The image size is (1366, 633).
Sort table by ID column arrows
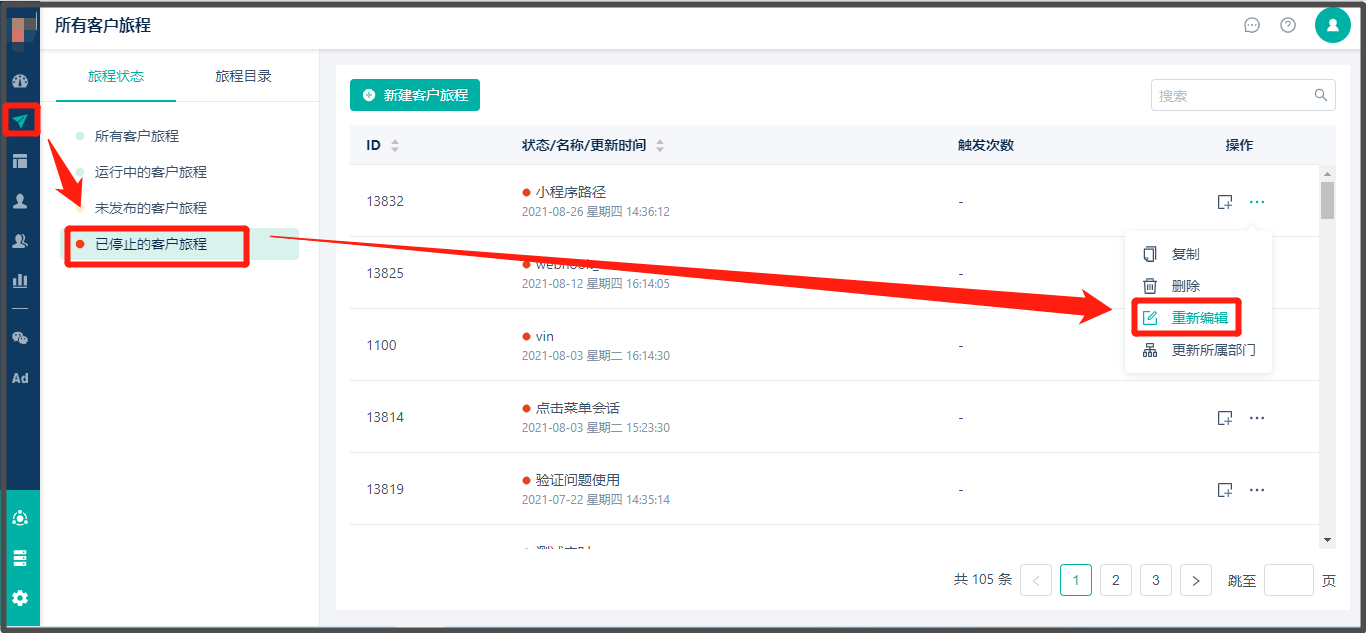coord(395,146)
